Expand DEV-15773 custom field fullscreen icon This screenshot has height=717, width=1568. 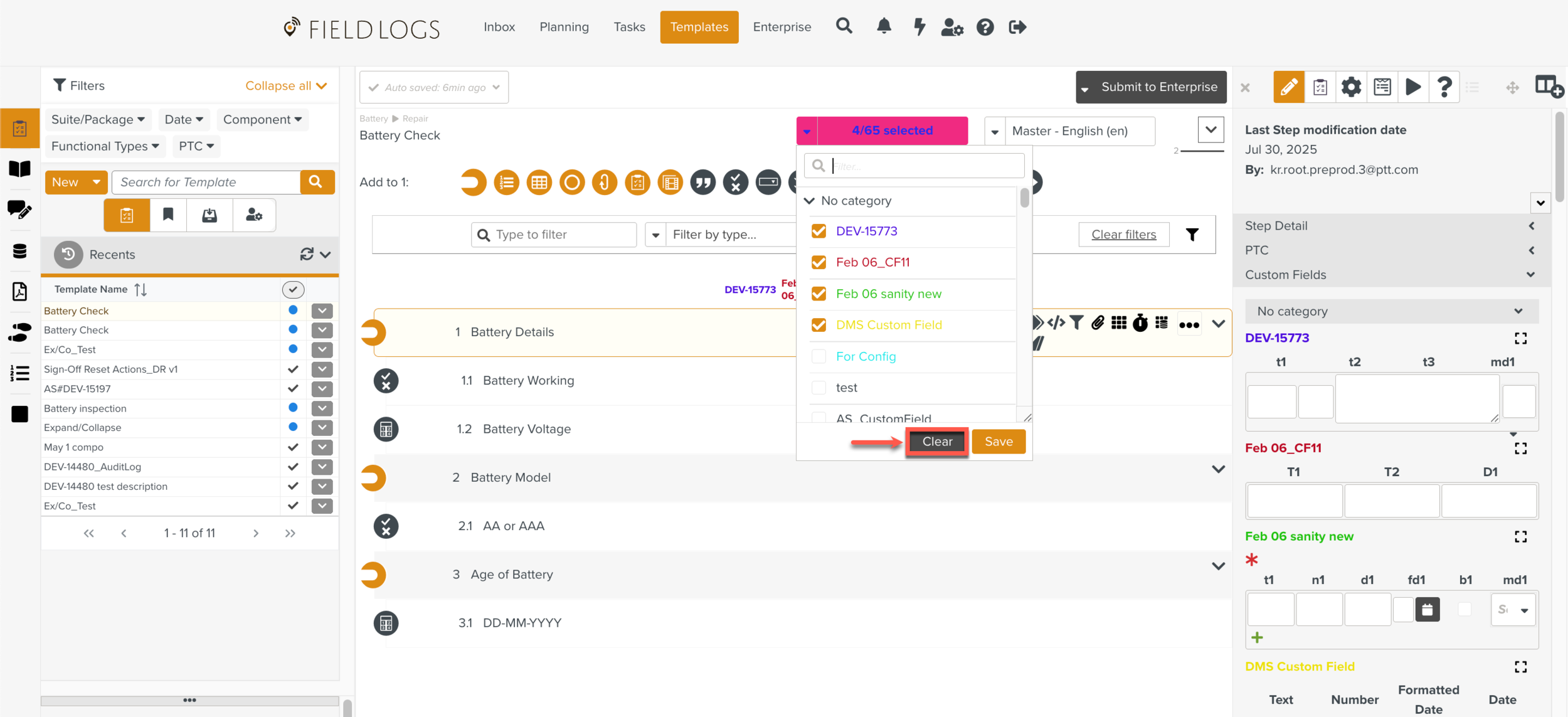(1520, 339)
